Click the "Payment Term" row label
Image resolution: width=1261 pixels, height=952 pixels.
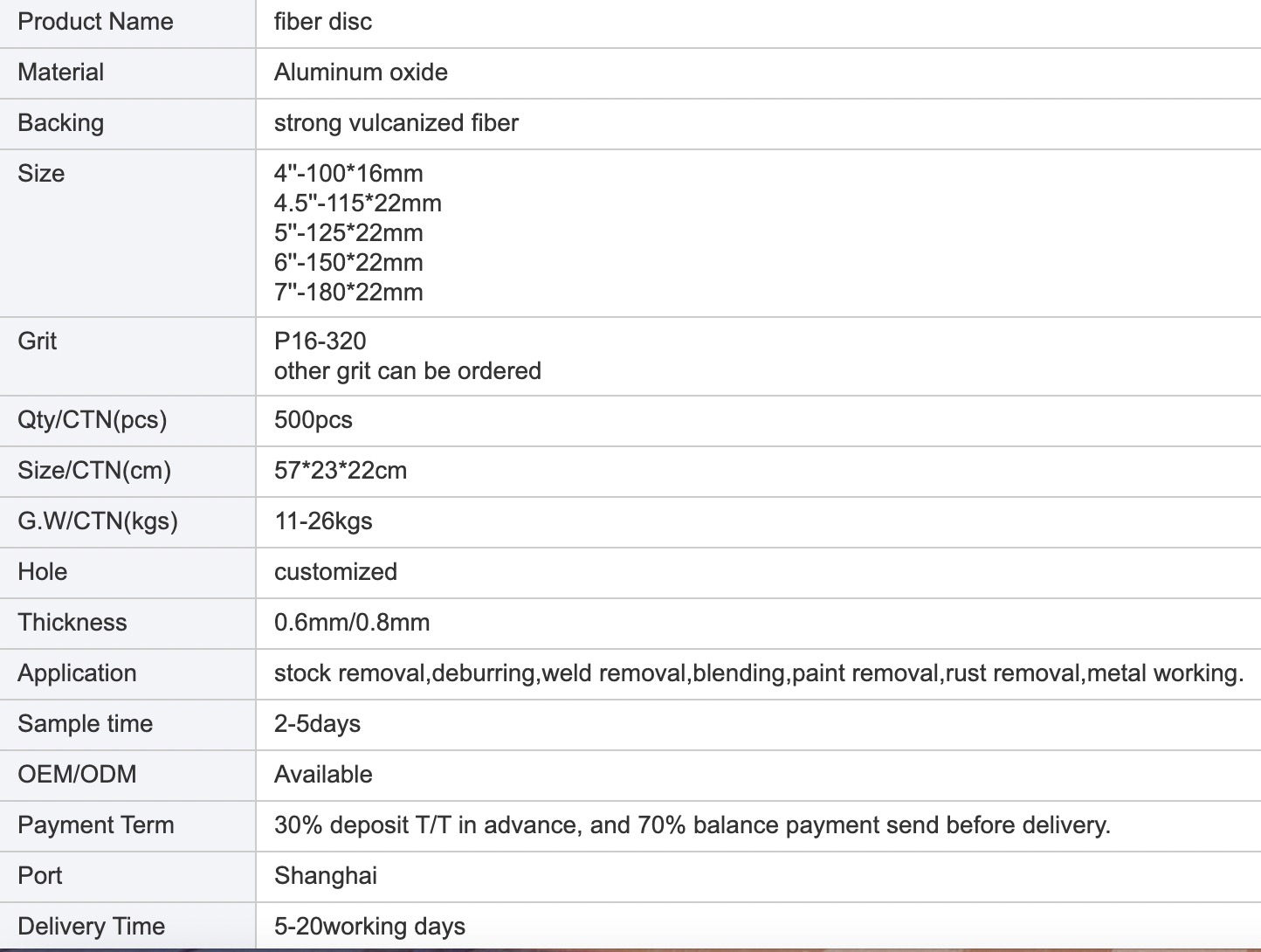coord(96,825)
